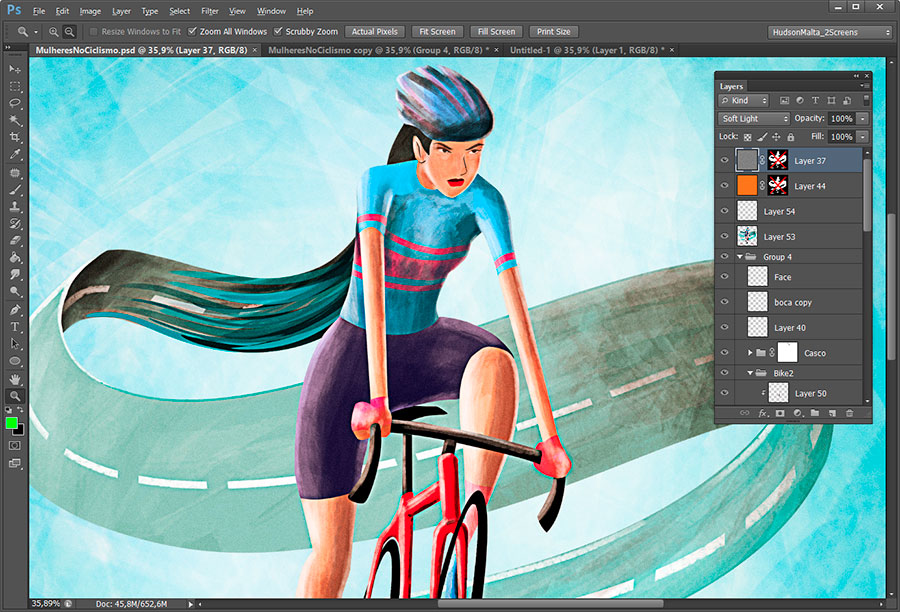The height and width of the screenshot is (612, 900).
Task: Open the Image menu
Action: click(90, 11)
